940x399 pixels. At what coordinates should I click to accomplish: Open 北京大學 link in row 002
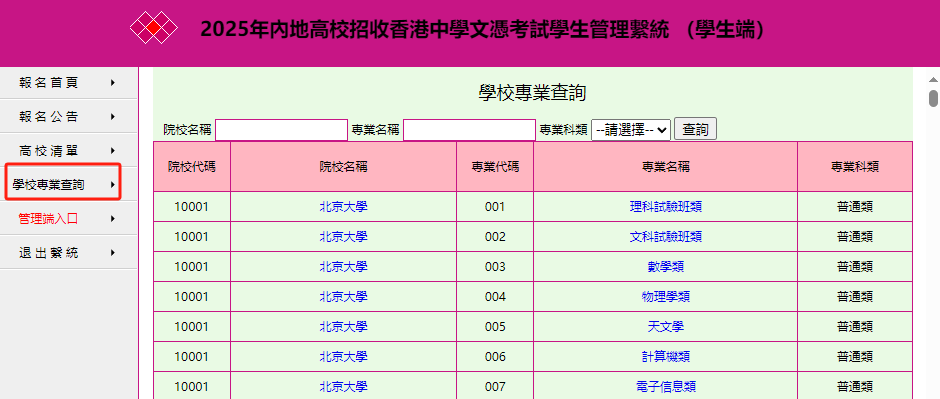(344, 237)
